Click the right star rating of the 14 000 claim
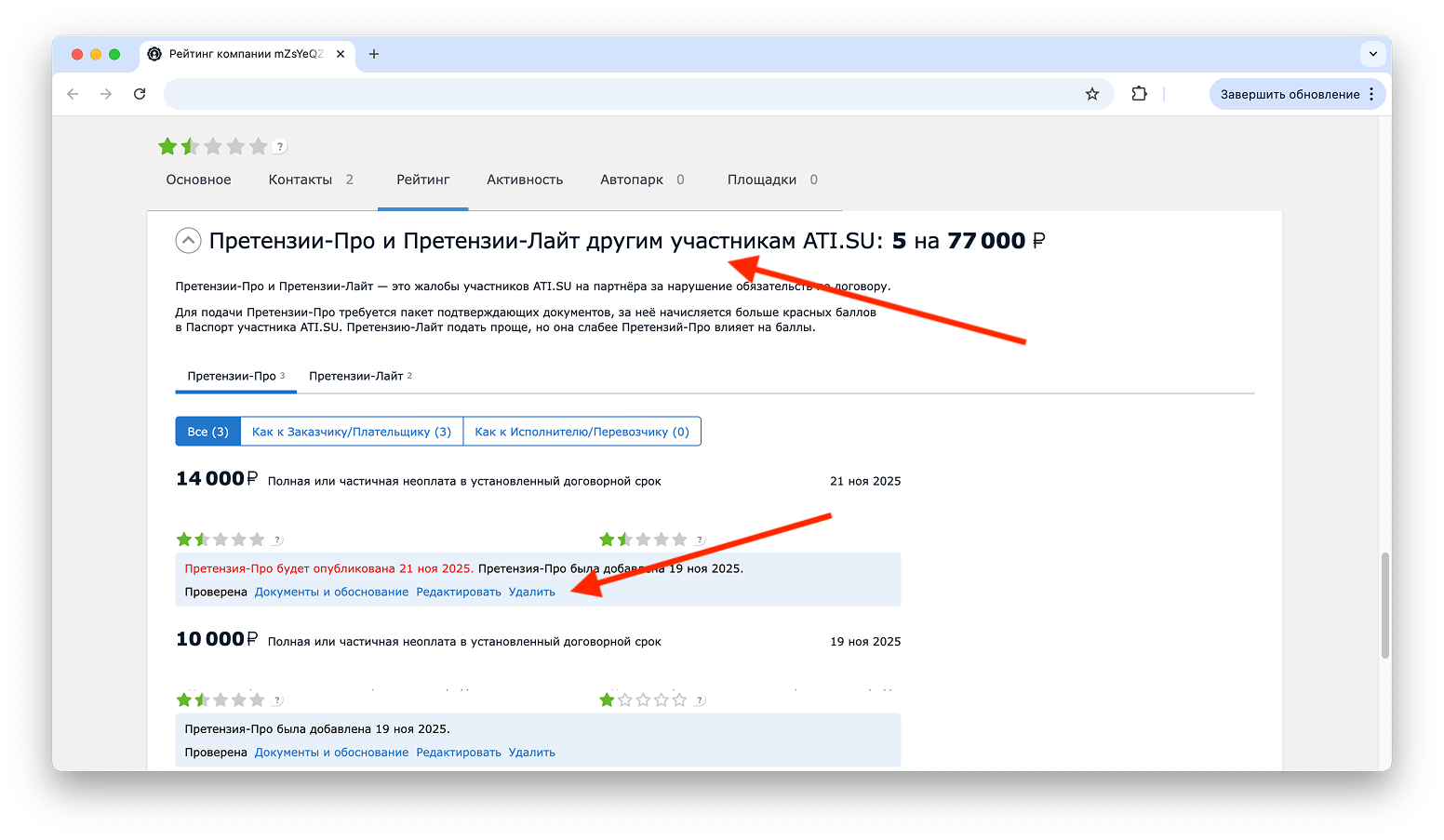 tap(643, 540)
